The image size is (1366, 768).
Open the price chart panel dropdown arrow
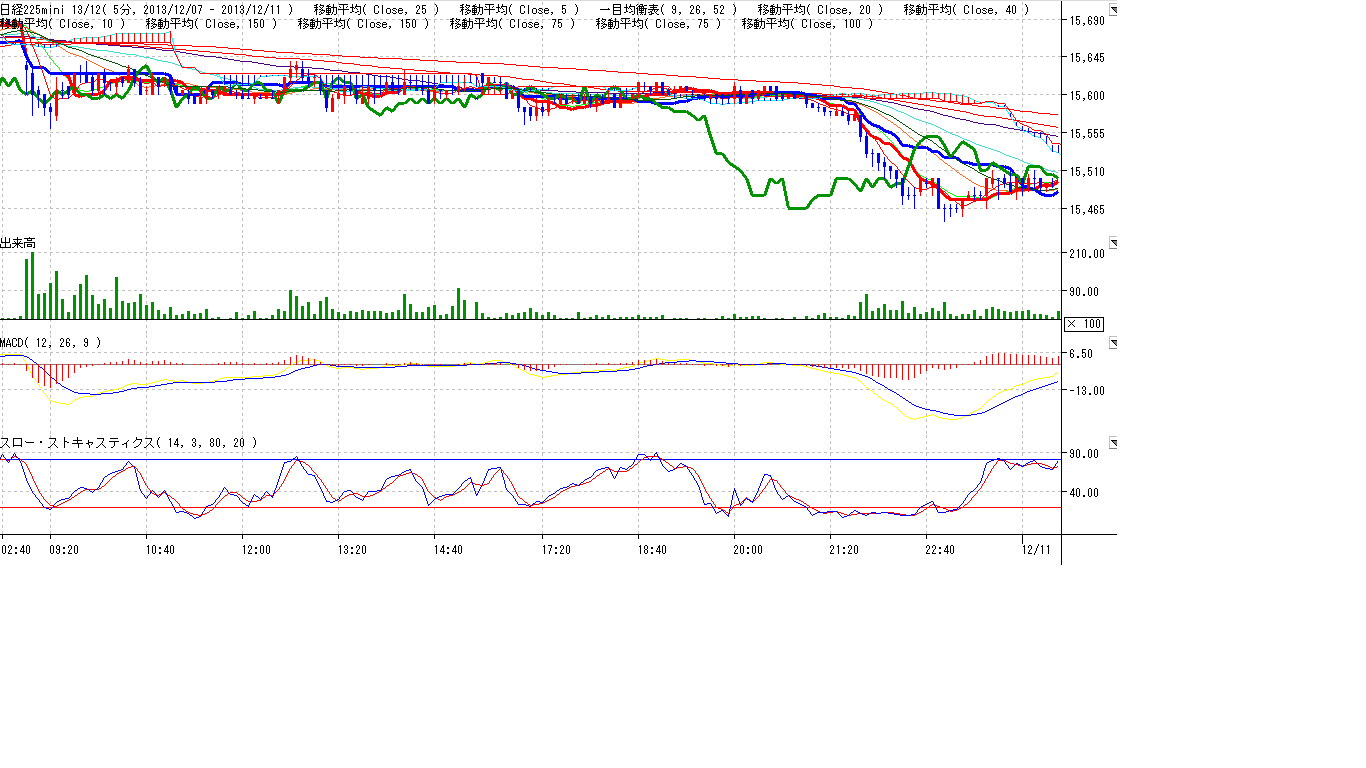pyautogui.click(x=1114, y=10)
